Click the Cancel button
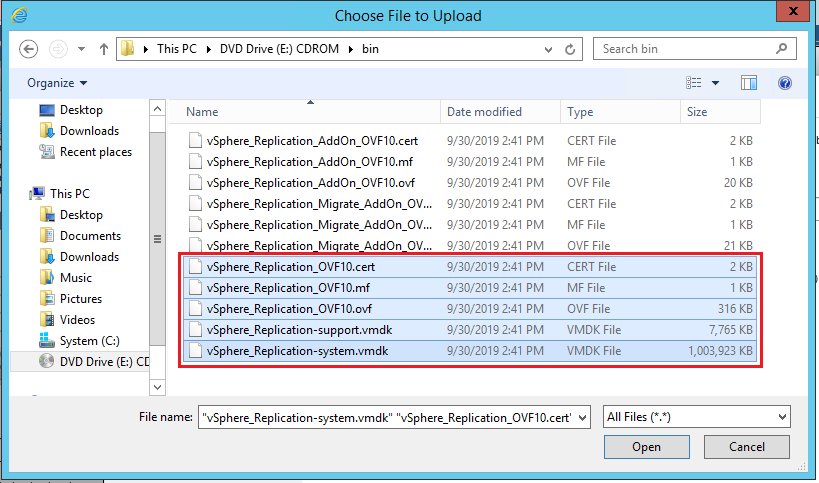 coord(746,447)
